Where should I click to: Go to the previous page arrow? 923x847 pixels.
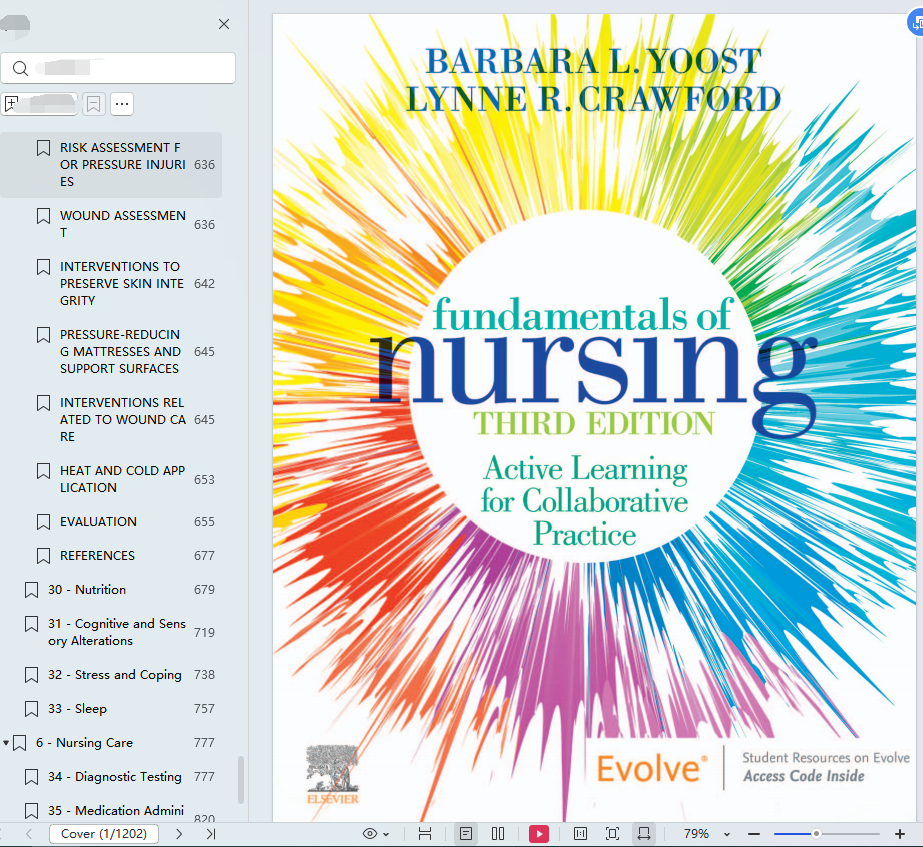coord(29,834)
